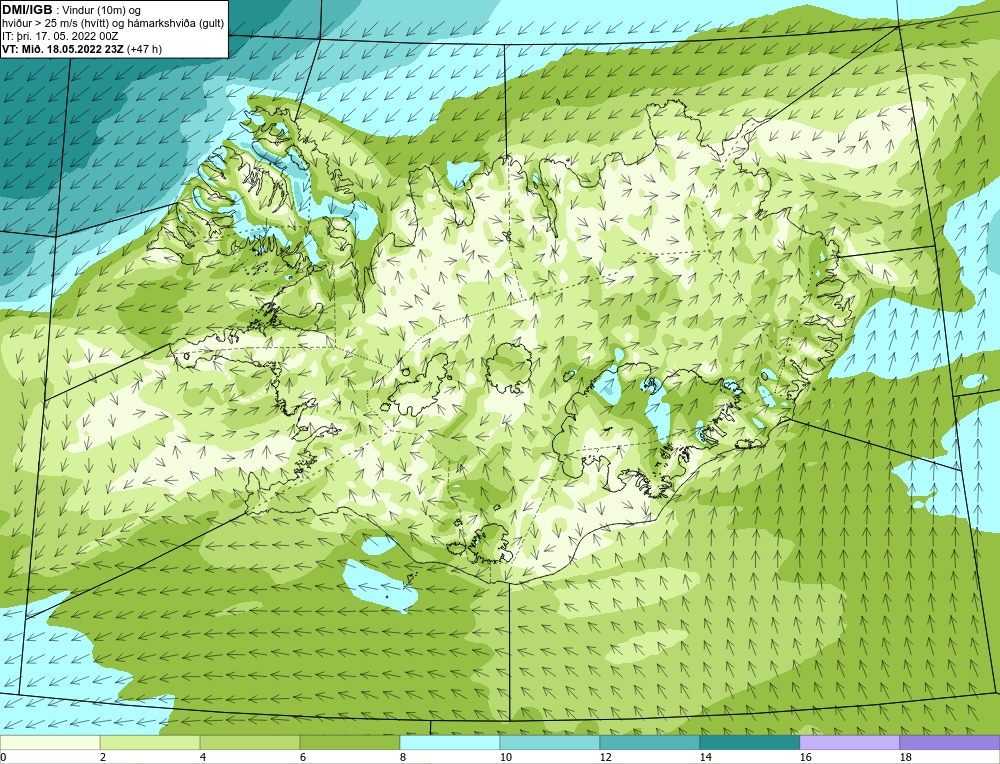1000x764 pixels.
Task: Click the 0–2 m/s pale yellow legend swatch
Action: (50, 742)
